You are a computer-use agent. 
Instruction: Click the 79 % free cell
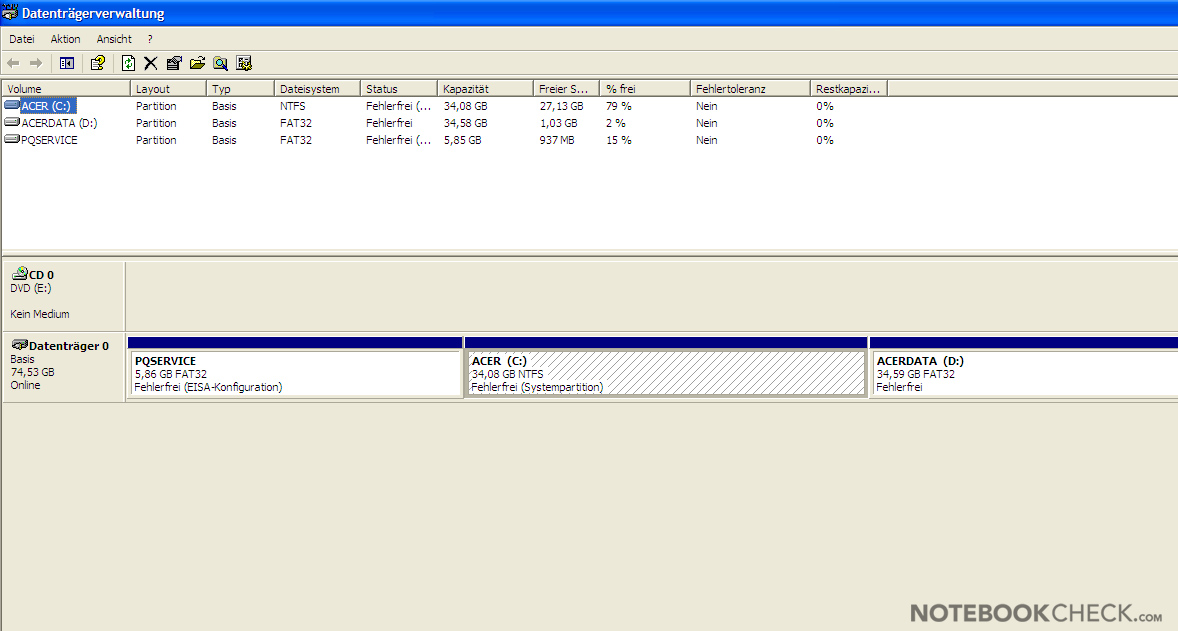(x=619, y=106)
